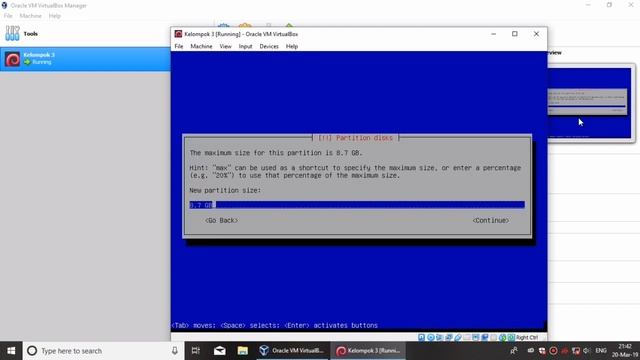Click the red circle tray icon
This screenshot has width=640, height=360.
pos(553,351)
